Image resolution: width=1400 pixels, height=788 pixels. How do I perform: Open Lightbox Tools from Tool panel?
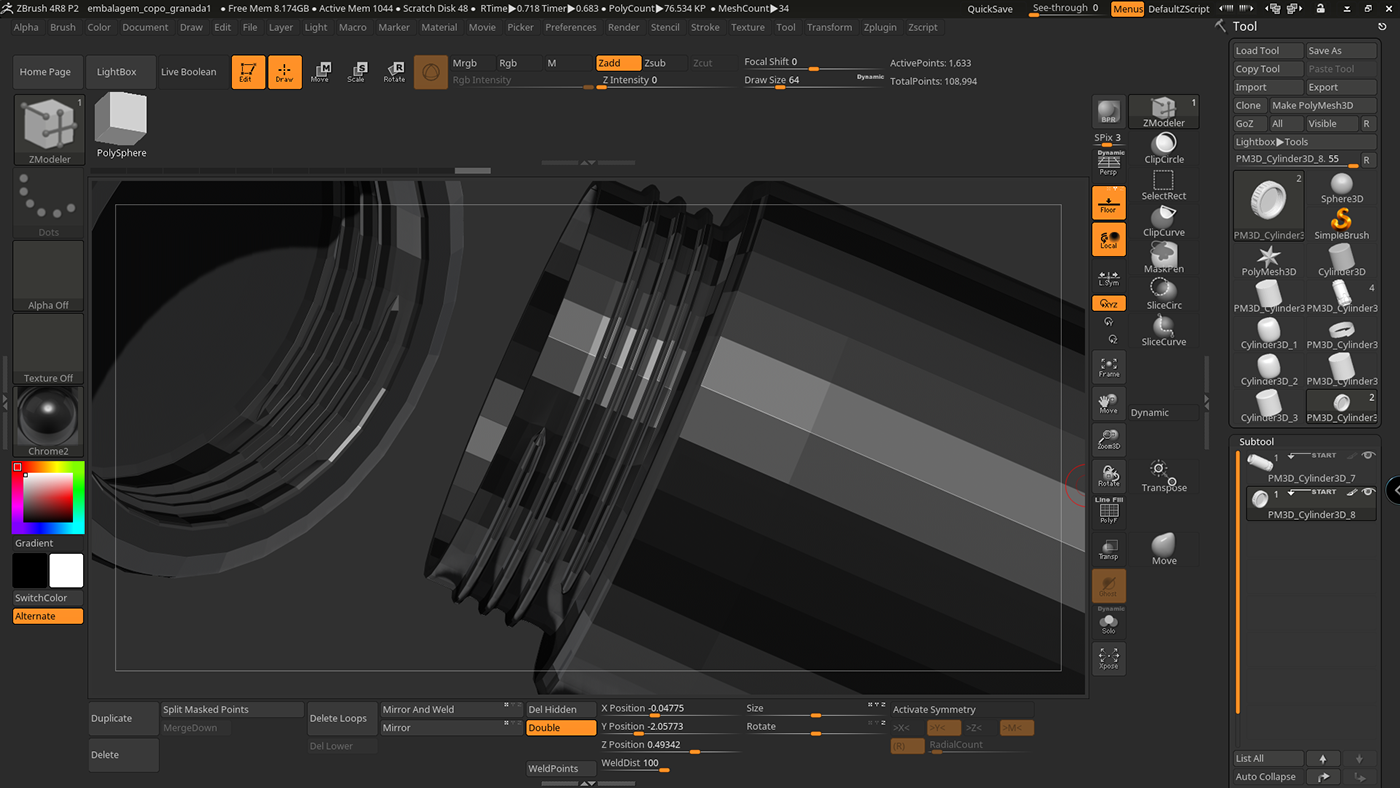click(1271, 142)
